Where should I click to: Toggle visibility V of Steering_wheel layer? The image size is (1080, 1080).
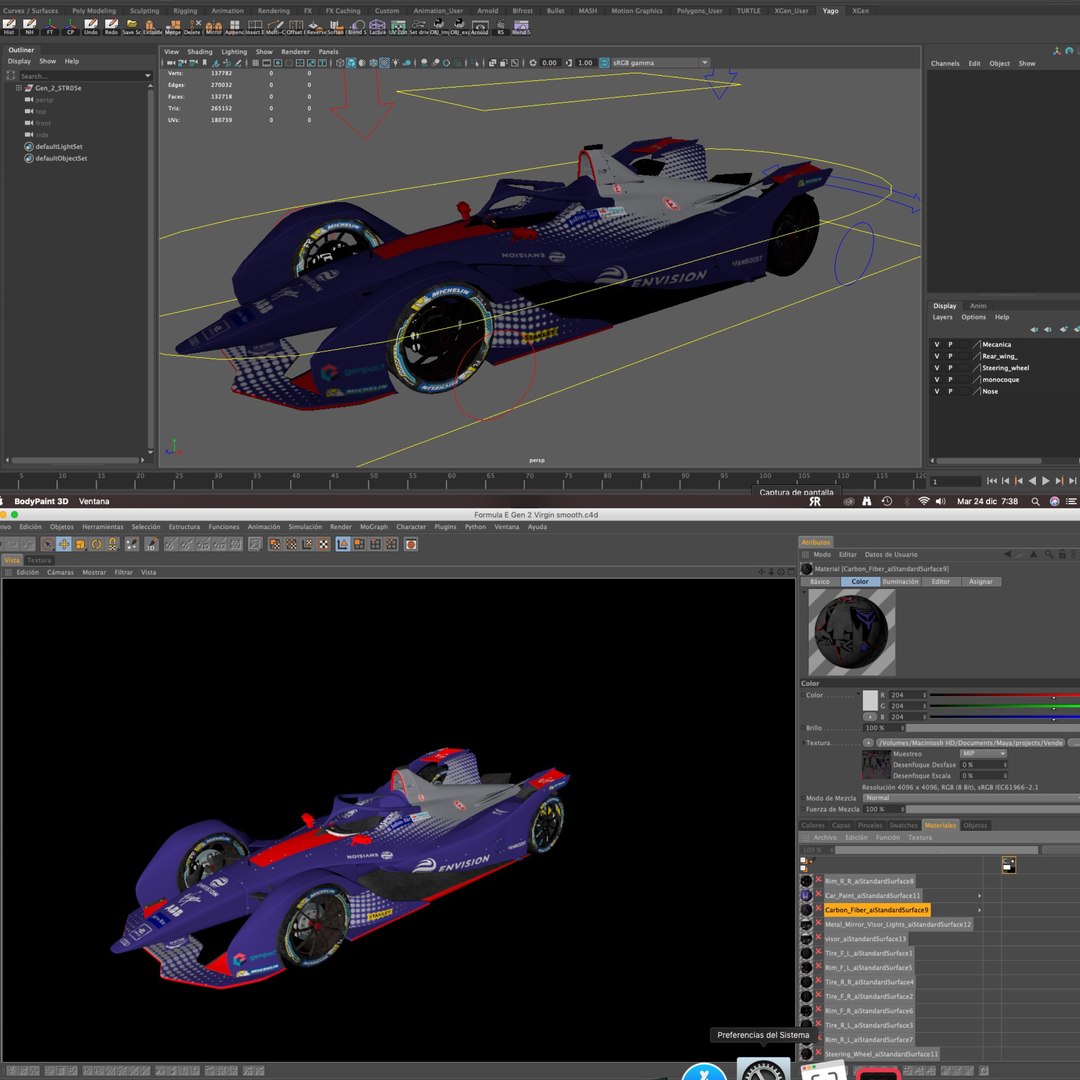click(x=936, y=368)
